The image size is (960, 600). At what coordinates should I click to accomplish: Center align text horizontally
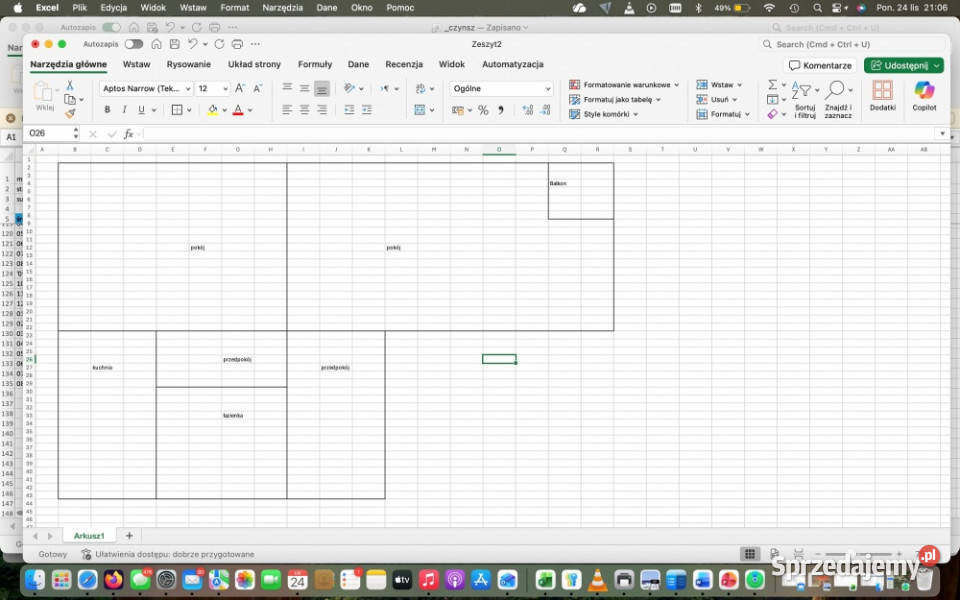coord(304,110)
